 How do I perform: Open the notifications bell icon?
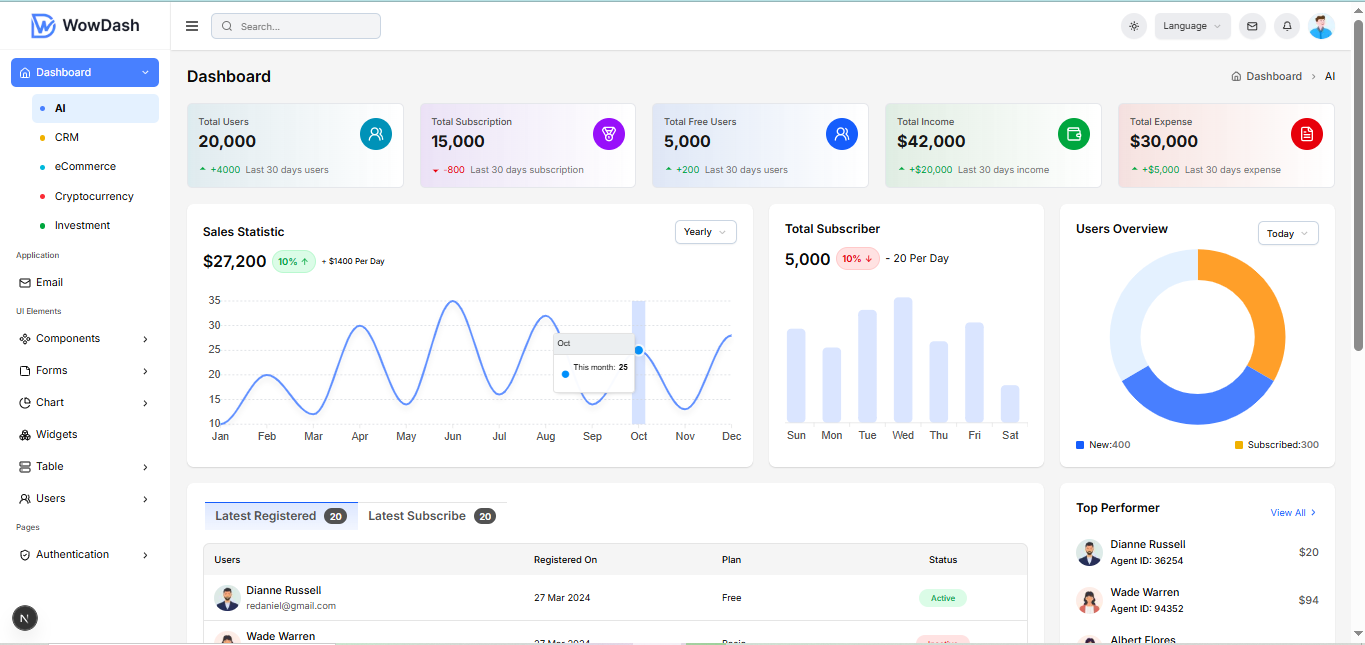click(1287, 26)
